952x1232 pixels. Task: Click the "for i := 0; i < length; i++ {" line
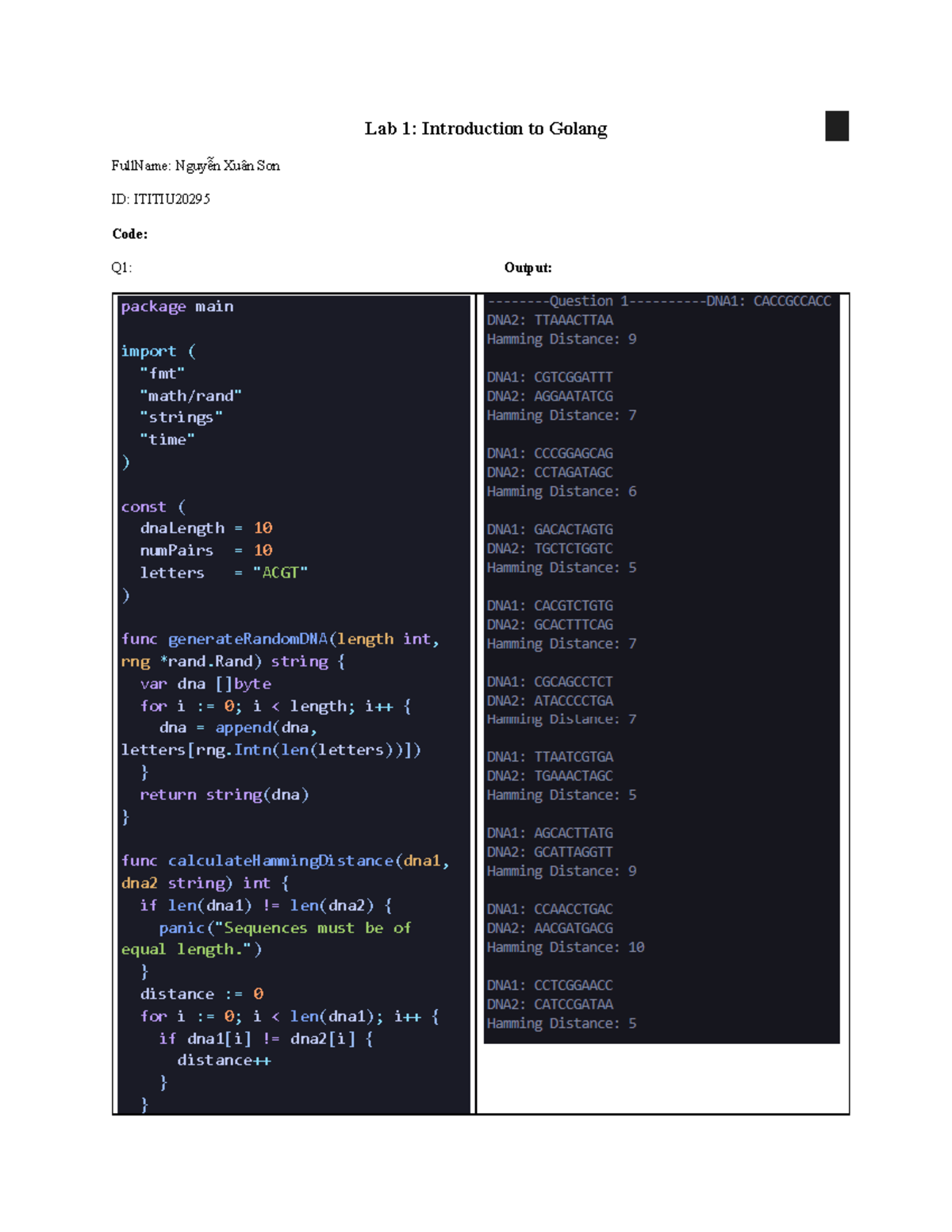[275, 706]
